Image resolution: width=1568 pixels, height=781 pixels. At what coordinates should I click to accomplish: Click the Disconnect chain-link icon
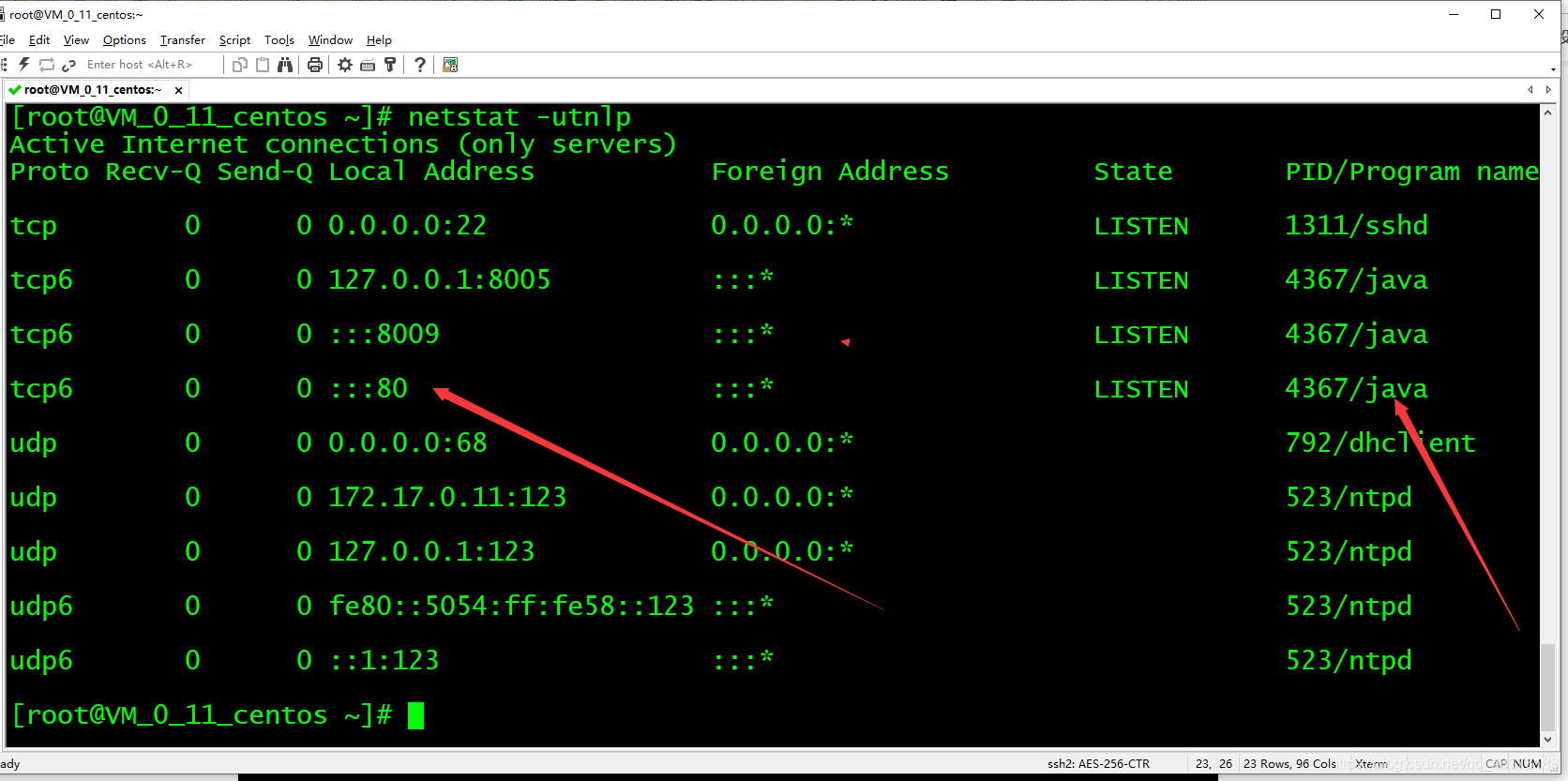tap(68, 65)
